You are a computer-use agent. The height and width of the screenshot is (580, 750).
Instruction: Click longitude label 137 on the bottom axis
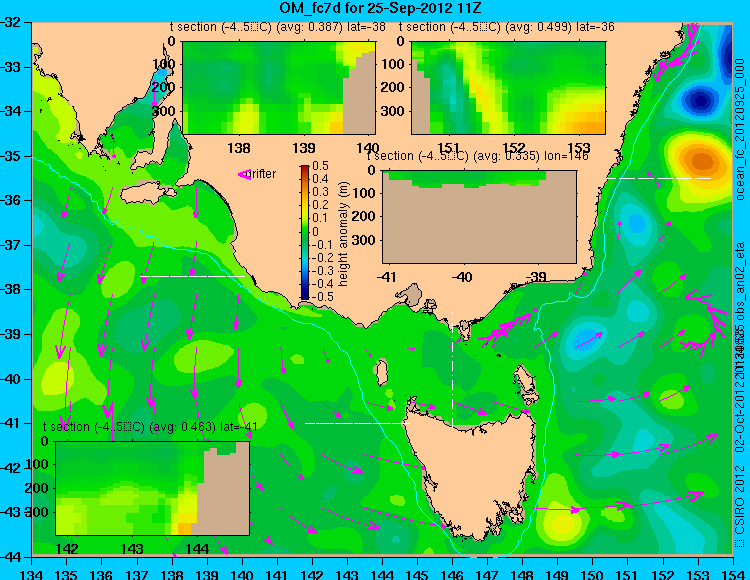click(x=137, y=574)
